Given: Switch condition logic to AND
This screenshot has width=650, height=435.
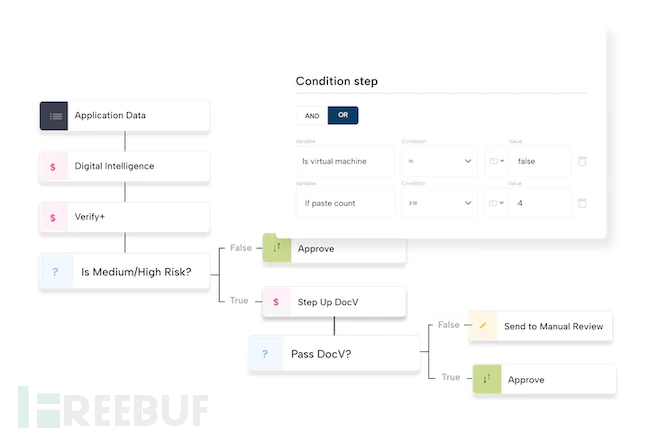Looking at the screenshot, I should point(312,116).
